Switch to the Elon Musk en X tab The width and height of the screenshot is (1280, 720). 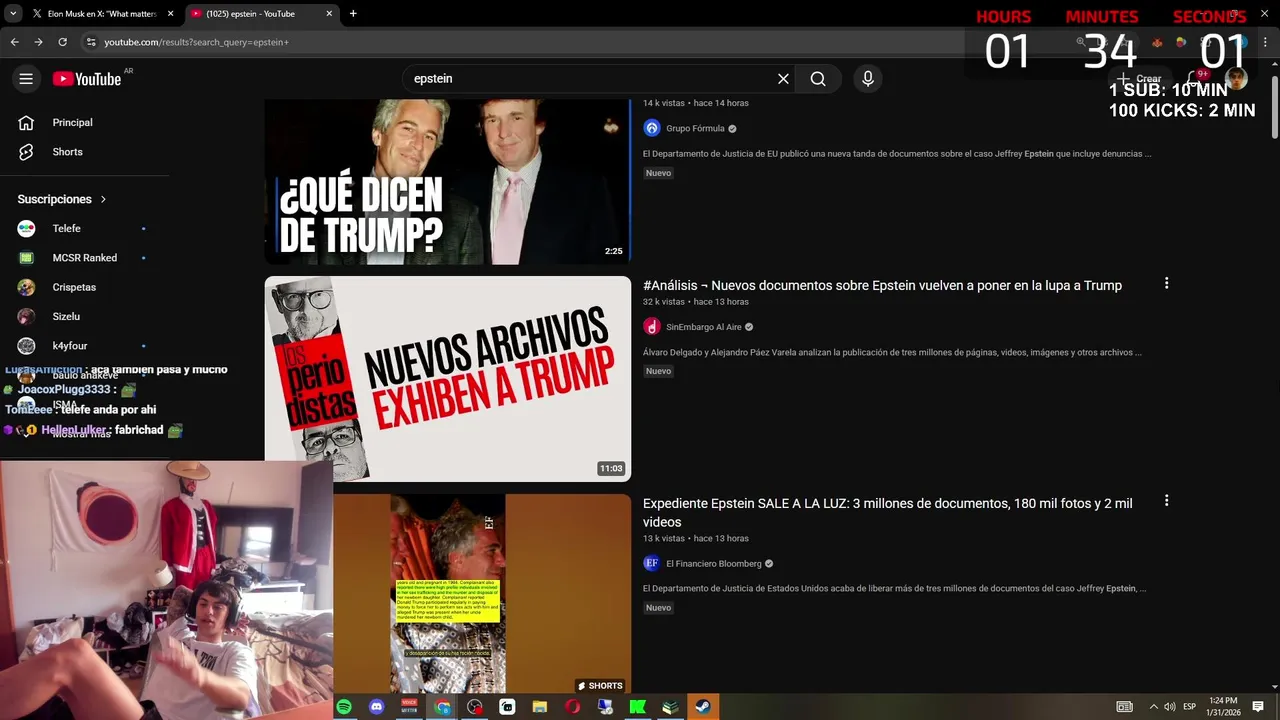[x=100, y=14]
